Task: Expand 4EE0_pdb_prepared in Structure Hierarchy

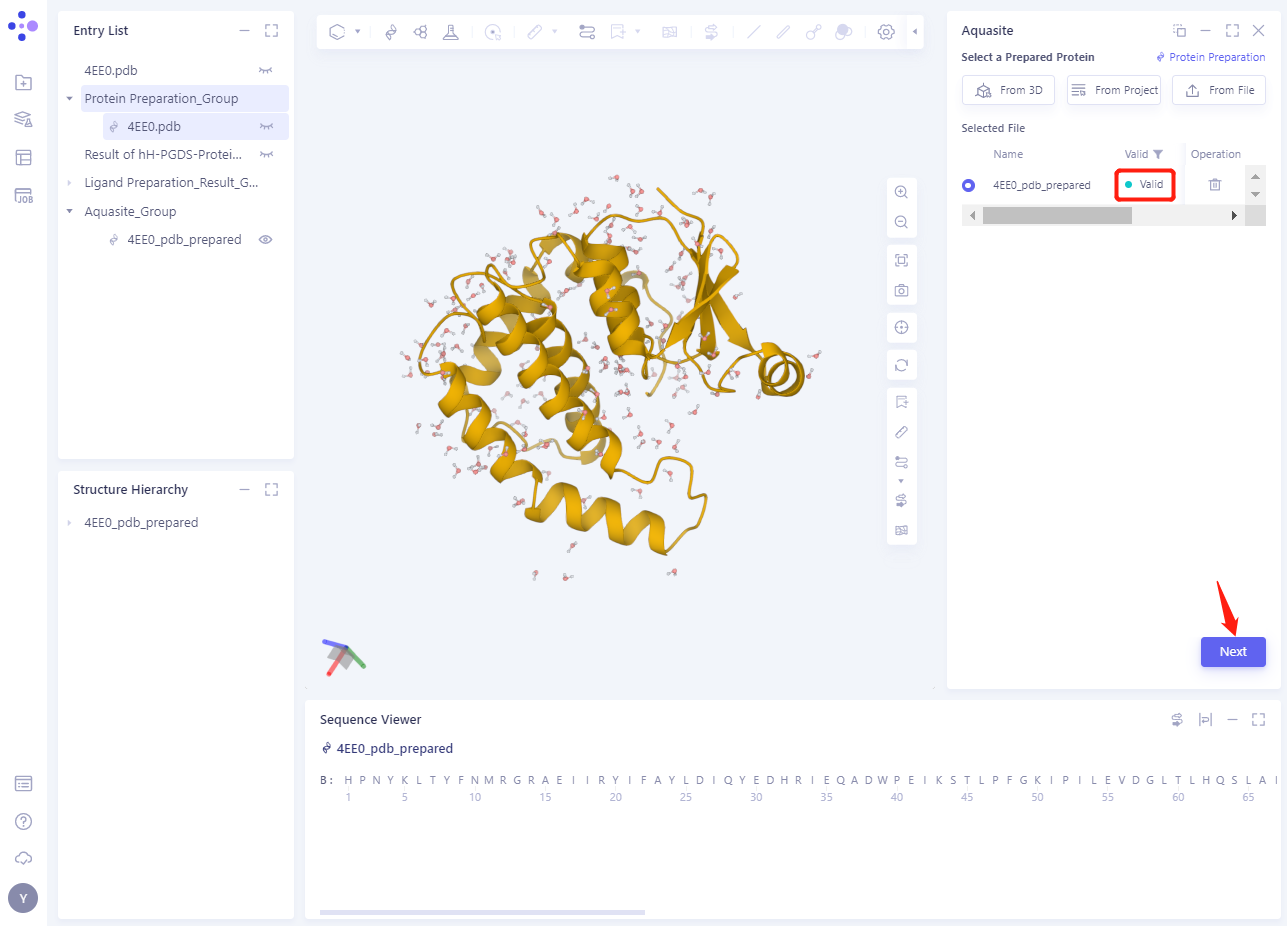Action: 69,523
